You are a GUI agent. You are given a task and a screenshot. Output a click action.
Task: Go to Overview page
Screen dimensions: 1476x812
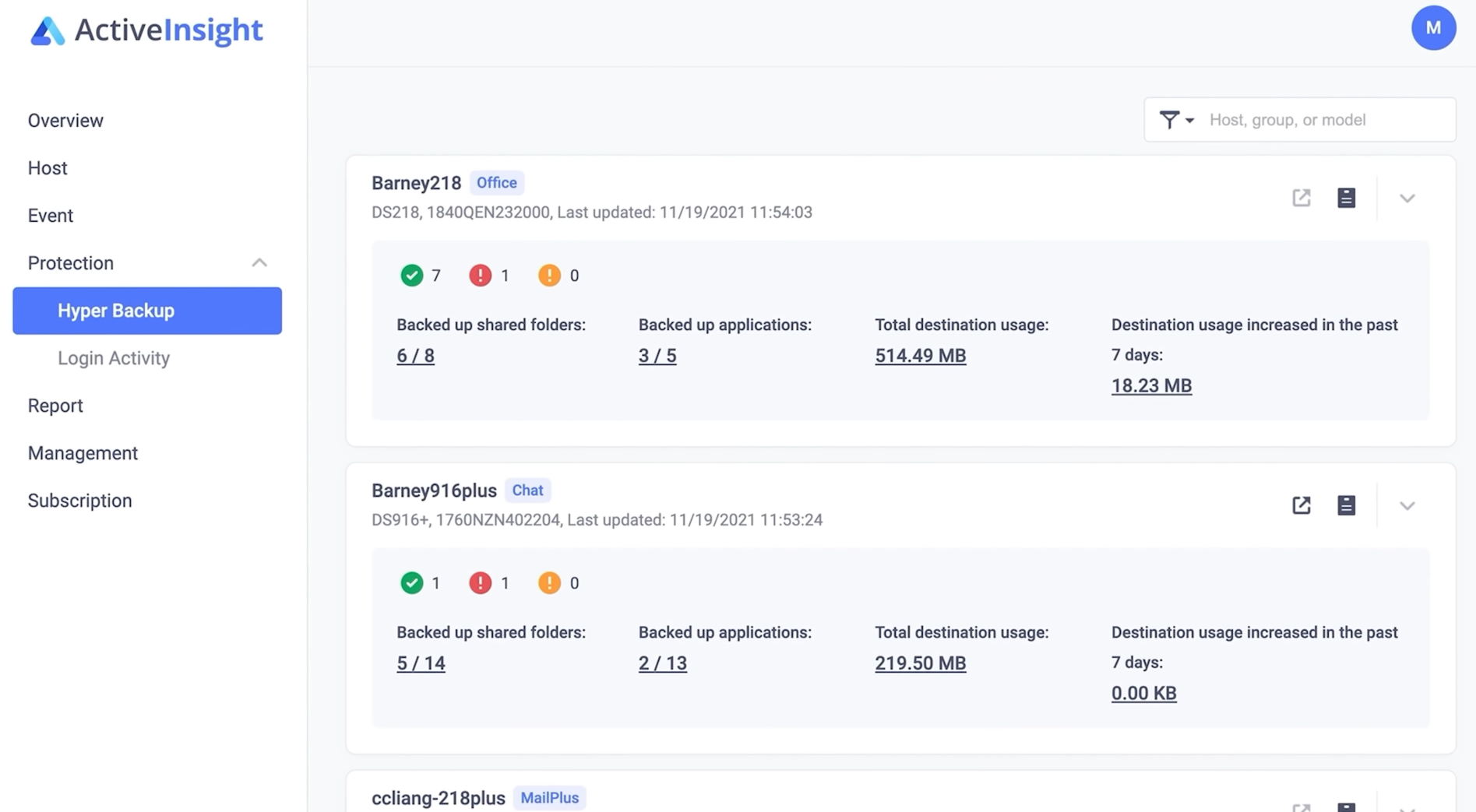pos(65,121)
